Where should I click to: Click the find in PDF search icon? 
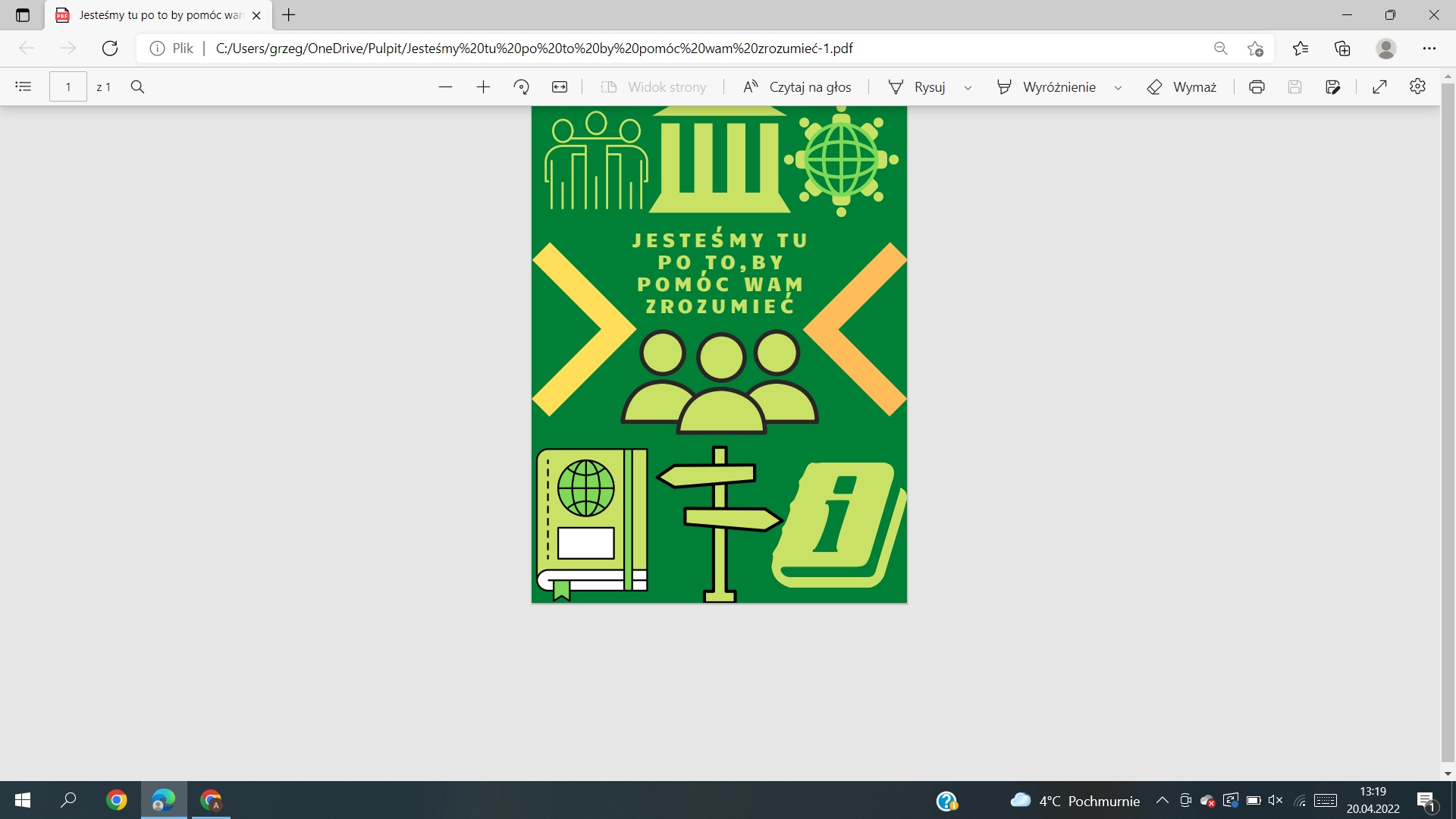pos(137,86)
